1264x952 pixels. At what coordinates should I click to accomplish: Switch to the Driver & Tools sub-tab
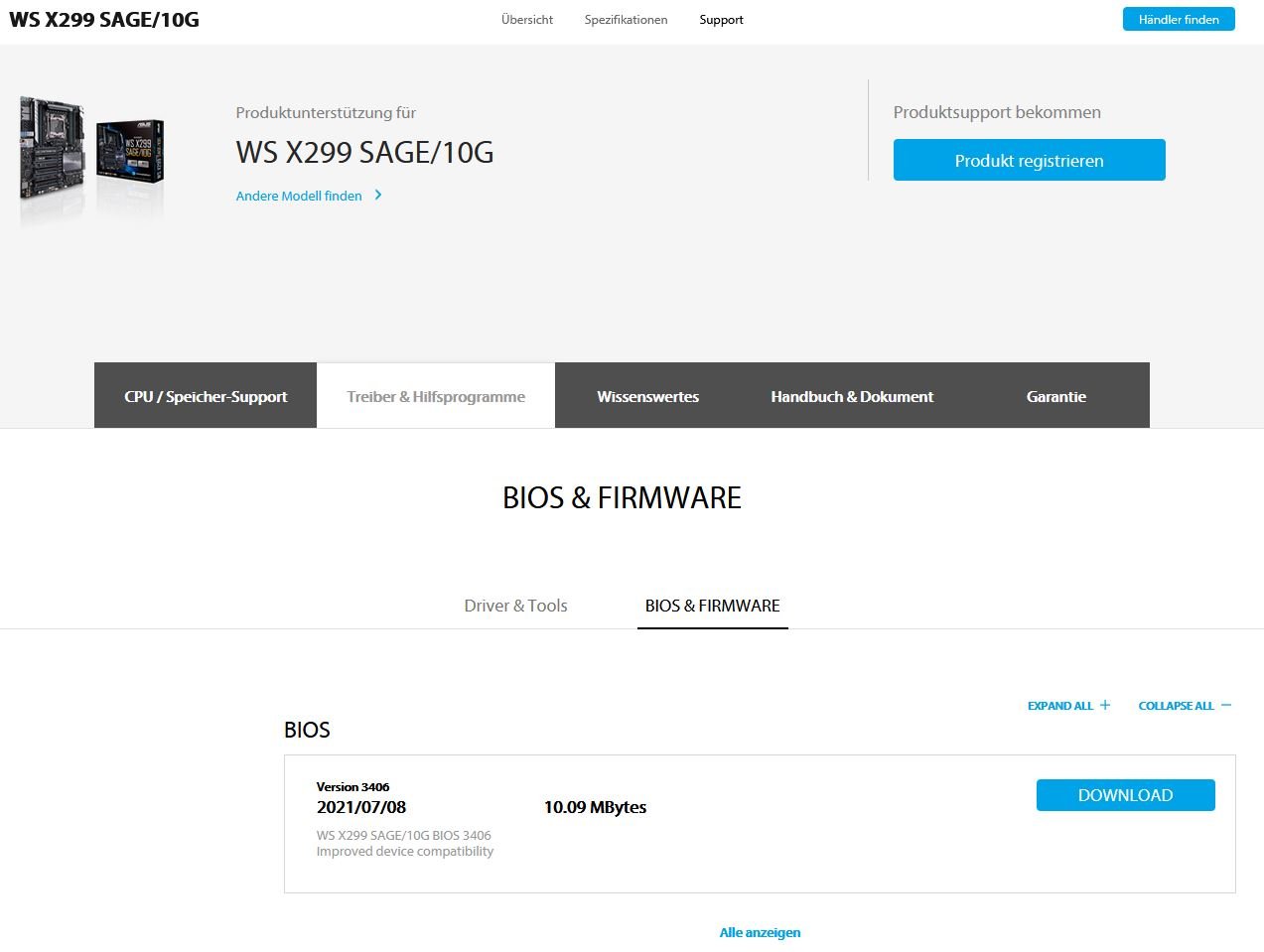point(515,606)
